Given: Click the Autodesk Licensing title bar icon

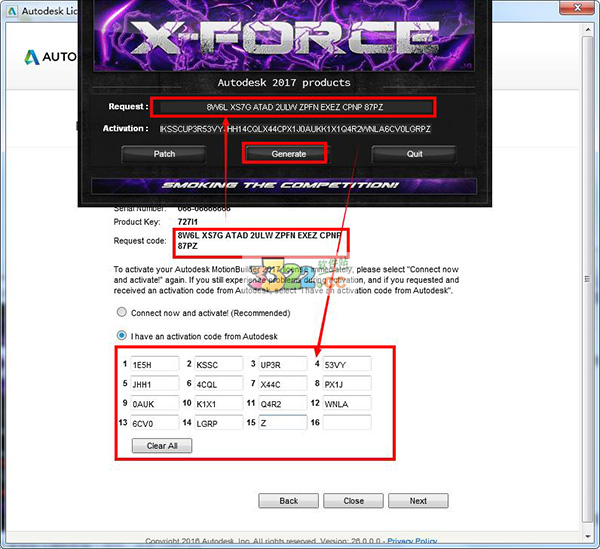Looking at the screenshot, I should click(x=12, y=11).
